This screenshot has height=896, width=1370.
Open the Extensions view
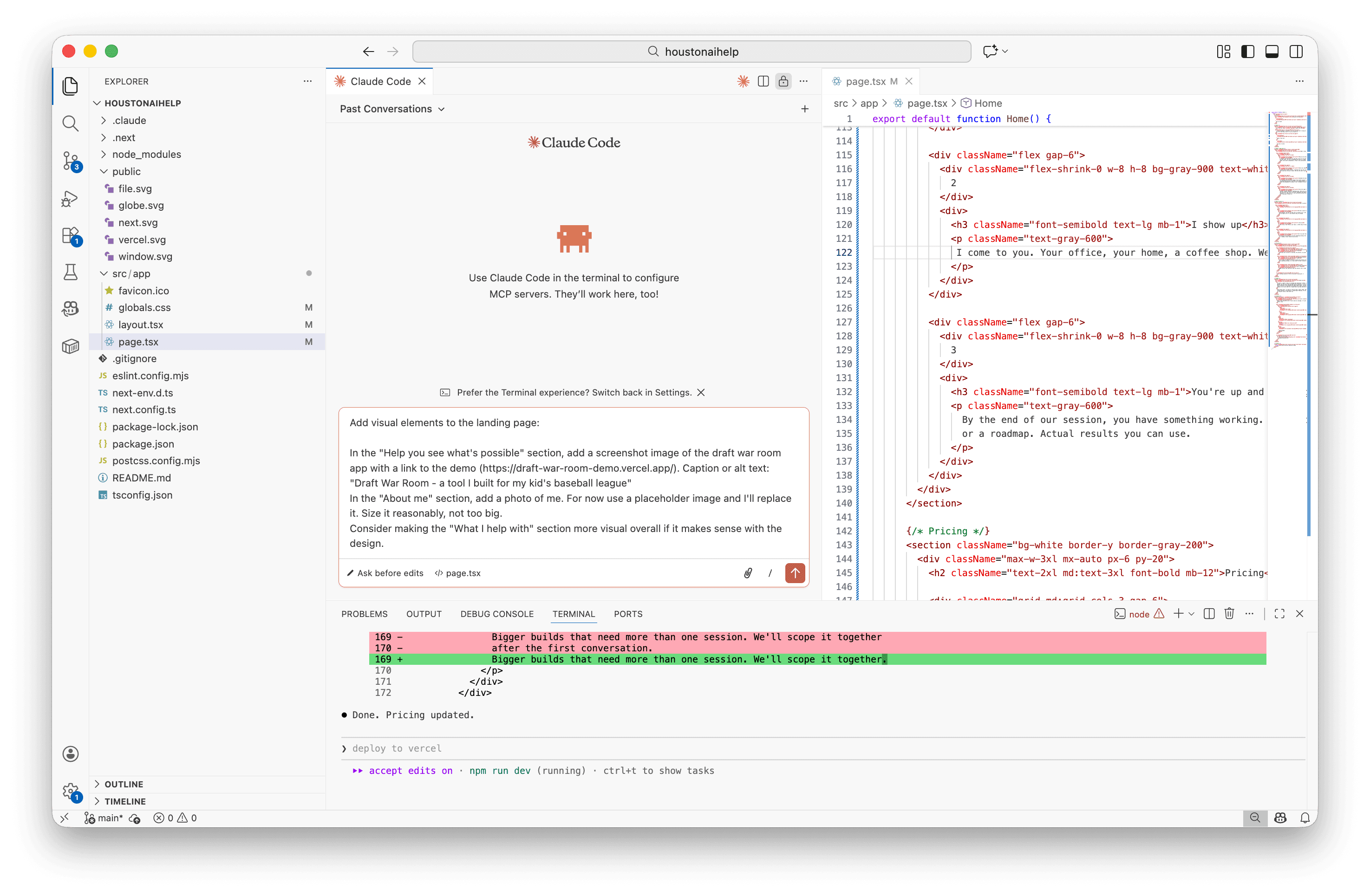70,236
